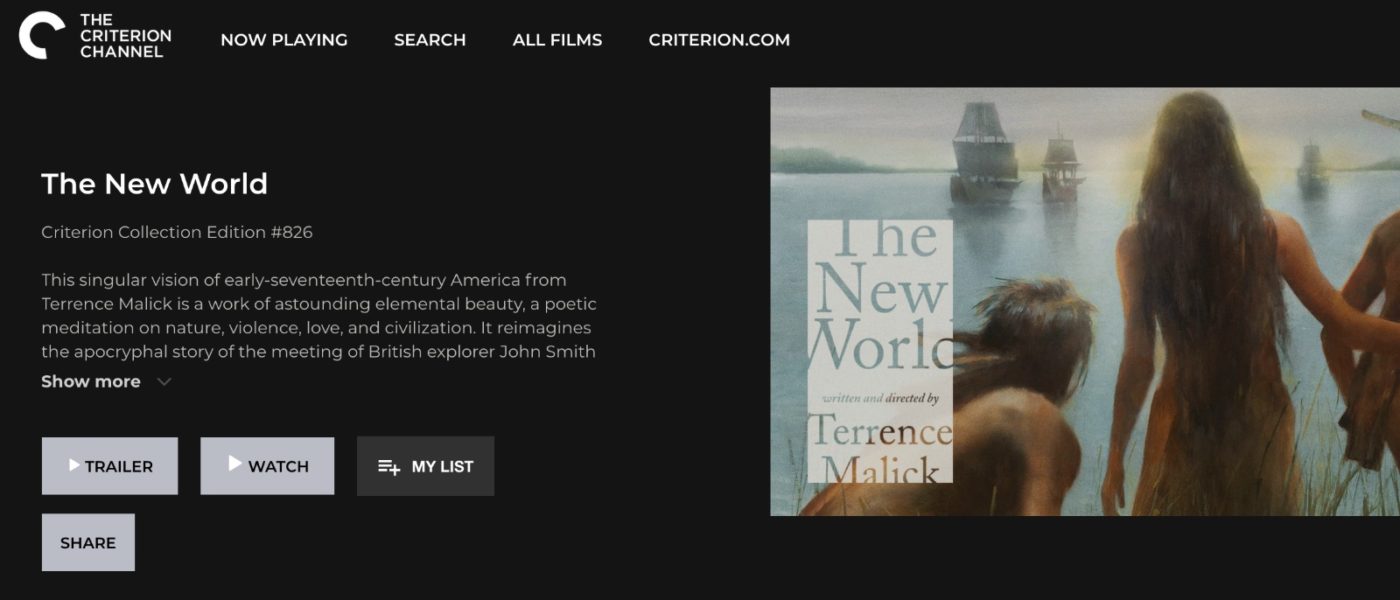The width and height of the screenshot is (1400, 600).
Task: Click the white title card on the poster
Action: point(879,351)
